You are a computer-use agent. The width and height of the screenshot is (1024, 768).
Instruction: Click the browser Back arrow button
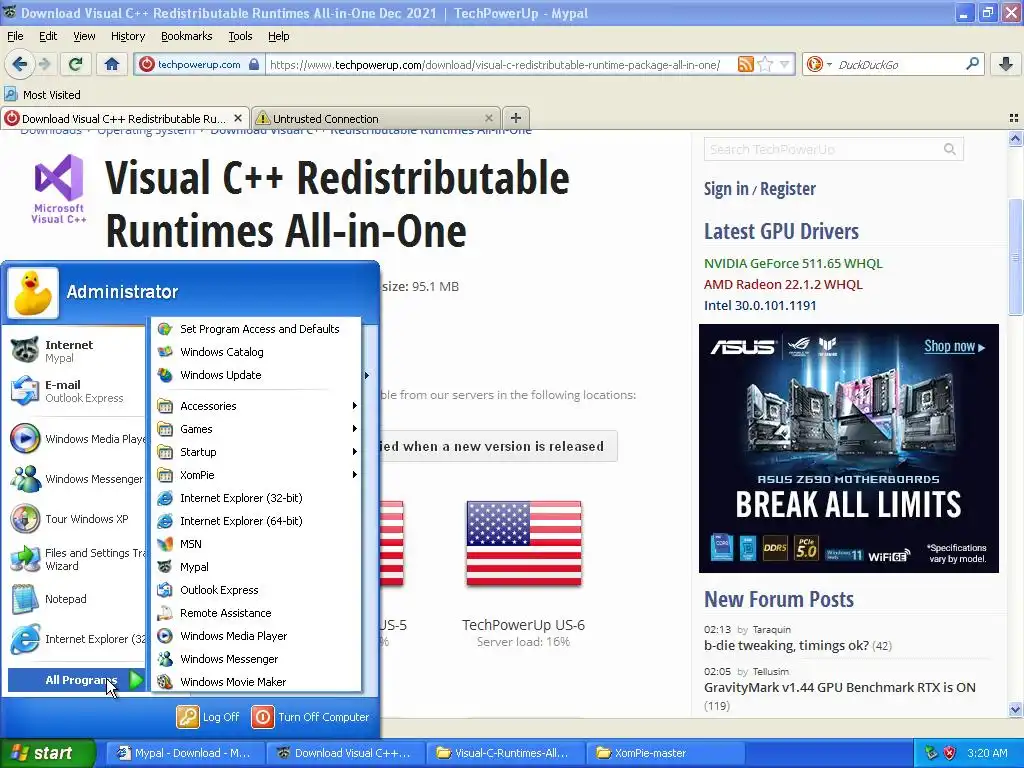coord(19,64)
